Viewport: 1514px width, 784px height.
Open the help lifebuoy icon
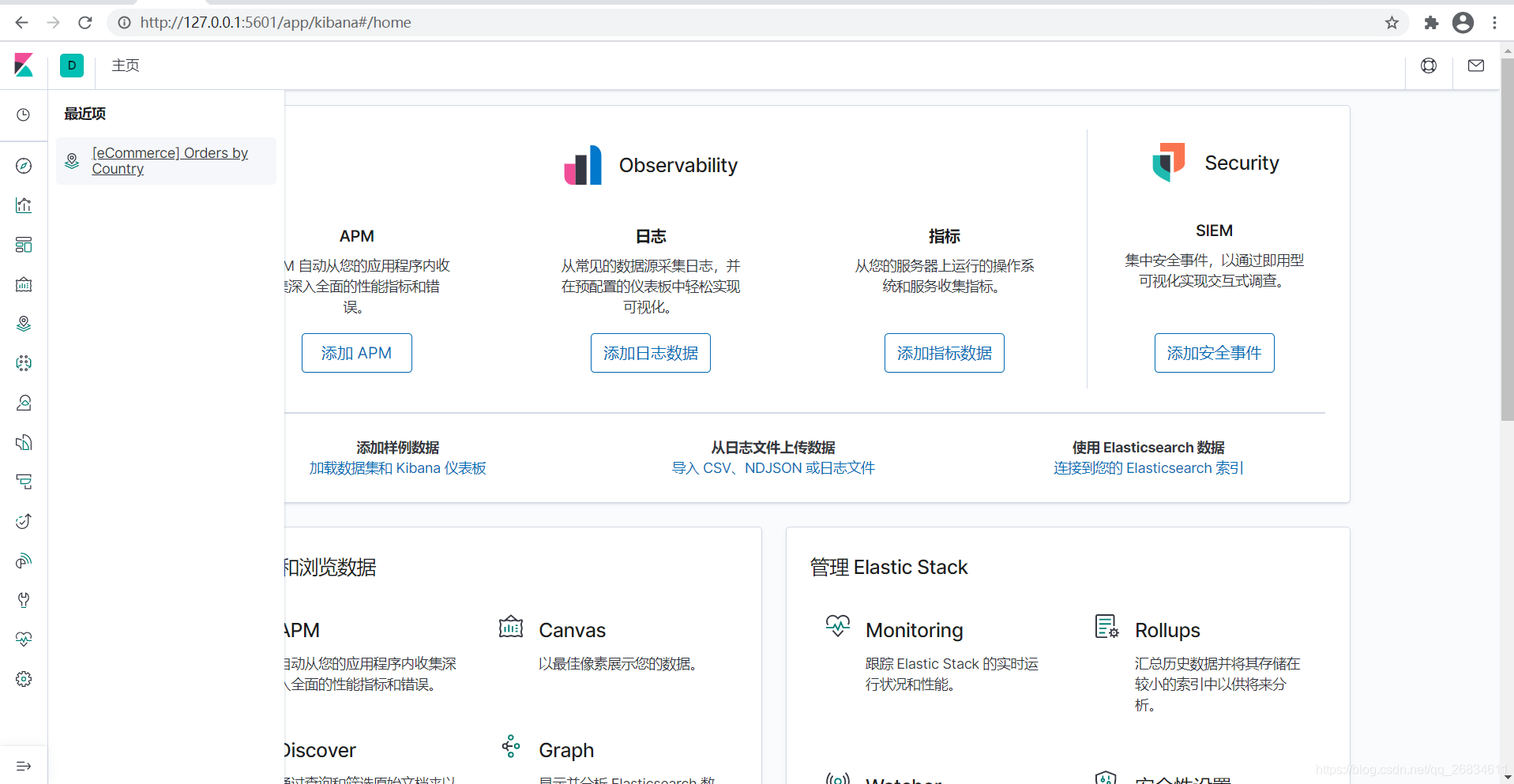1429,66
